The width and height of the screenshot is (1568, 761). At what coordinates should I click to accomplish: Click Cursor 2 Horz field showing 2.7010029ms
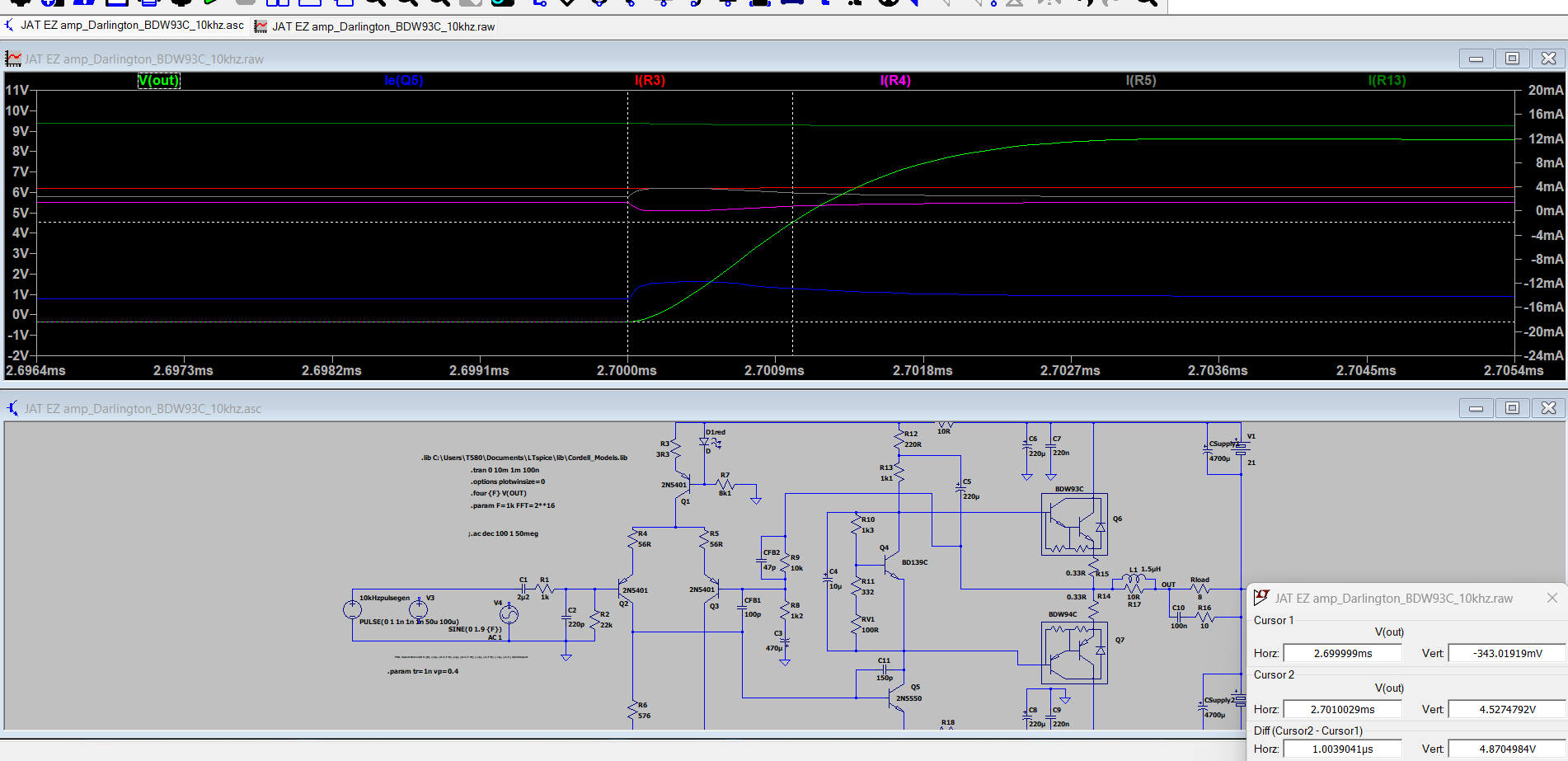pos(1342,709)
